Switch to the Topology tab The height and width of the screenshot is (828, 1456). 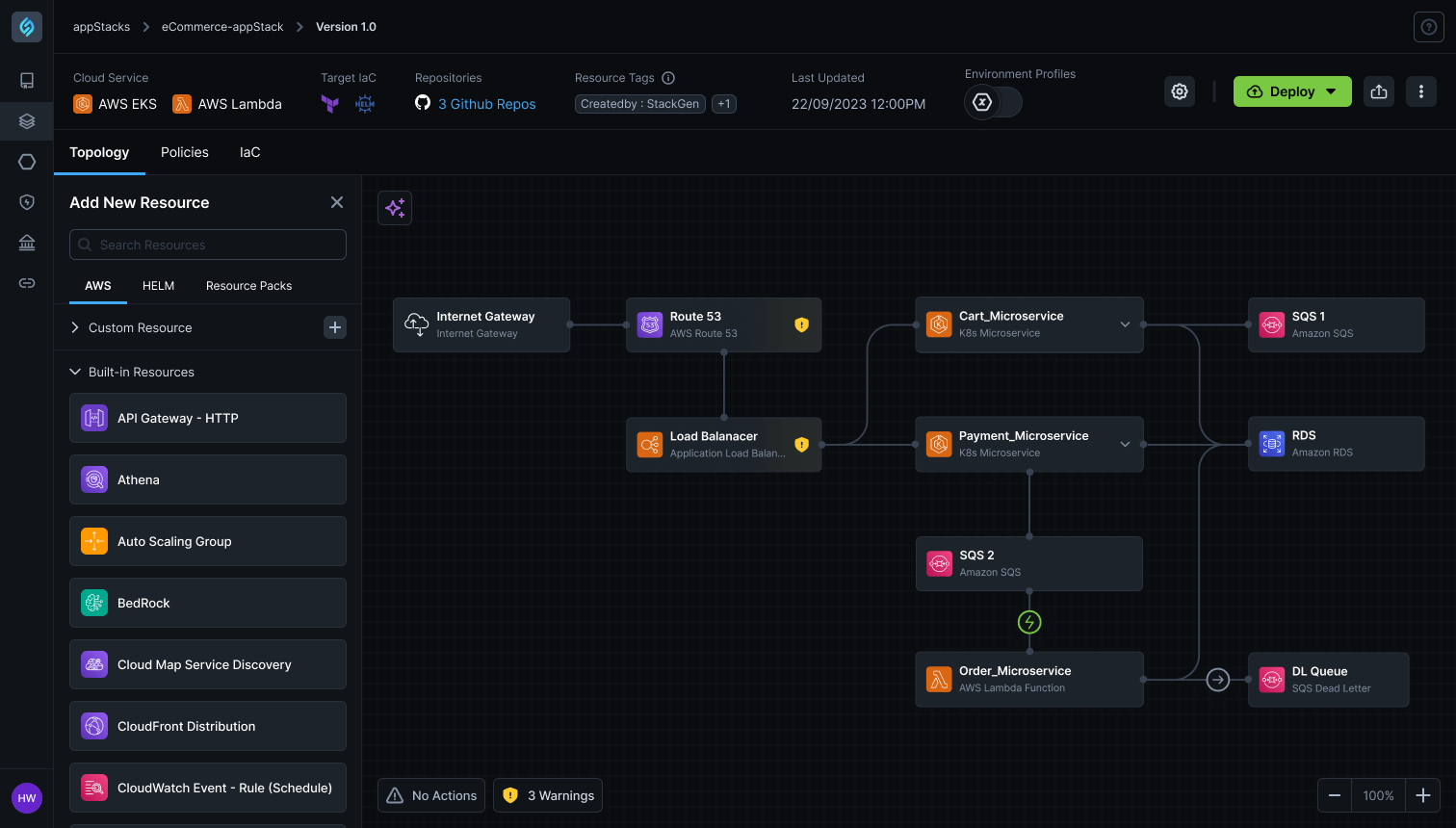click(x=99, y=152)
